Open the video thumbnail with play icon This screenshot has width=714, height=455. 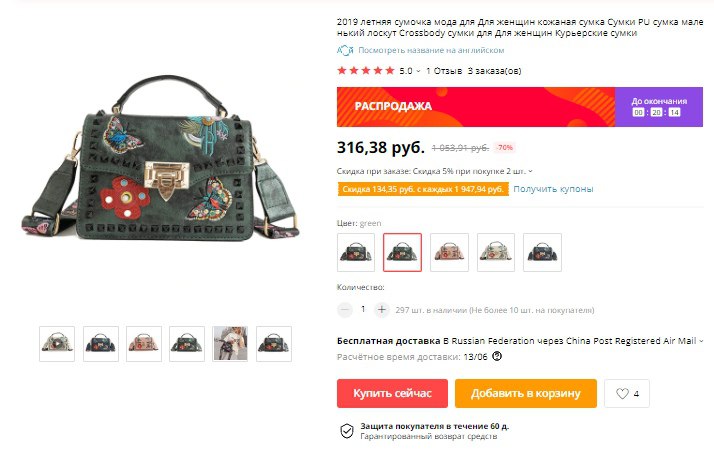click(x=57, y=344)
